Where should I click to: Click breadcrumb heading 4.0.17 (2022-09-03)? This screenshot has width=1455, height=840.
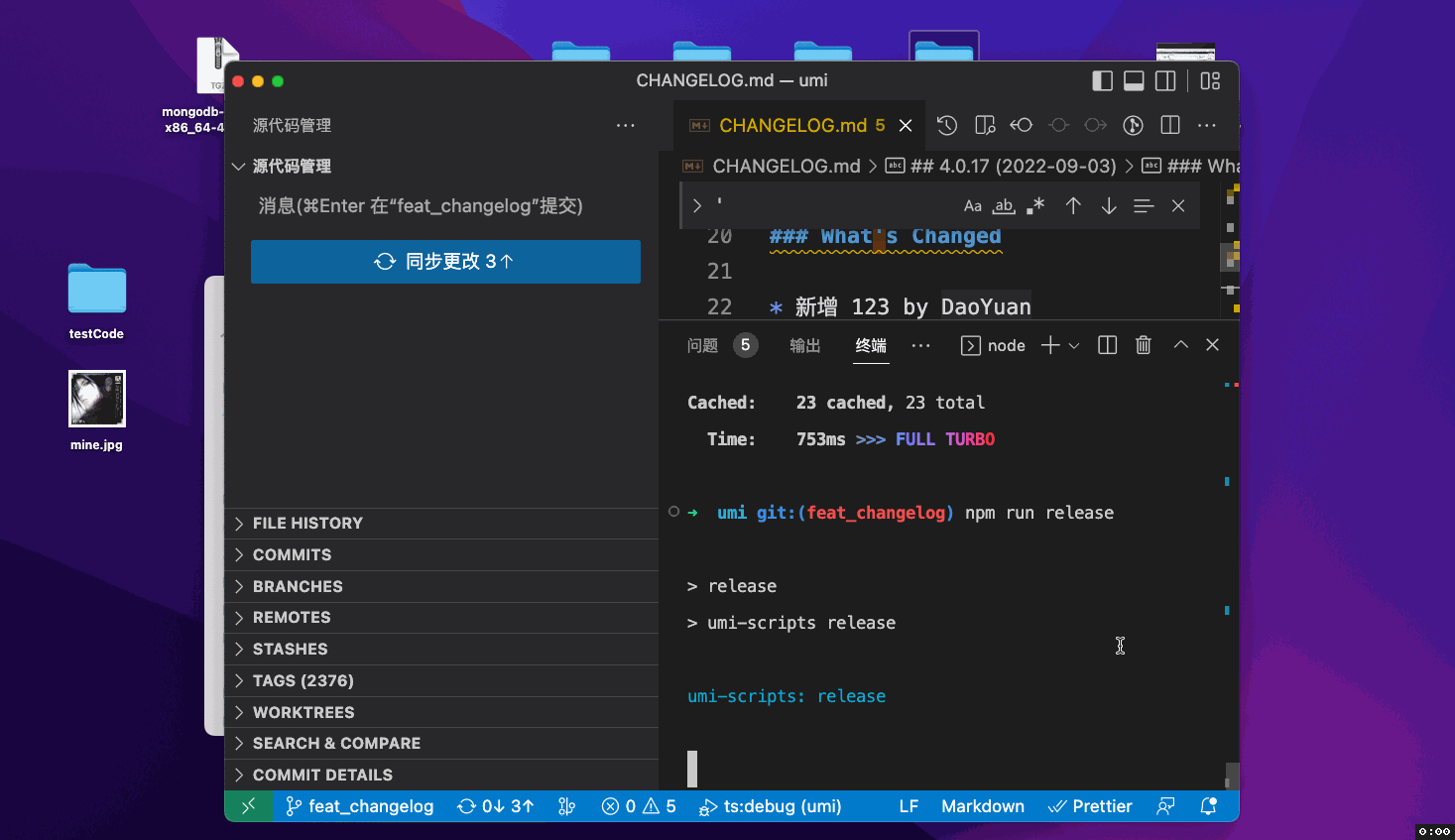[x=1013, y=166]
